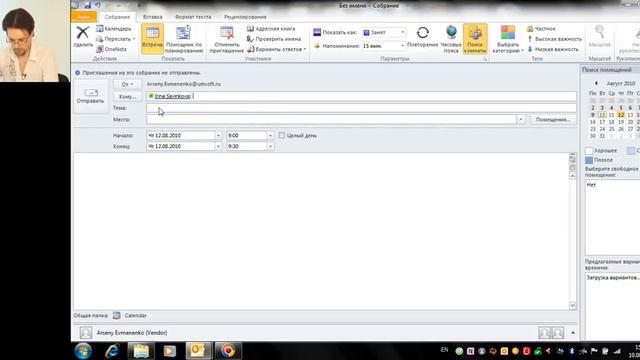The width and height of the screenshot is (640, 360).
Task: Switch to Вставка tab
Action: point(153,17)
